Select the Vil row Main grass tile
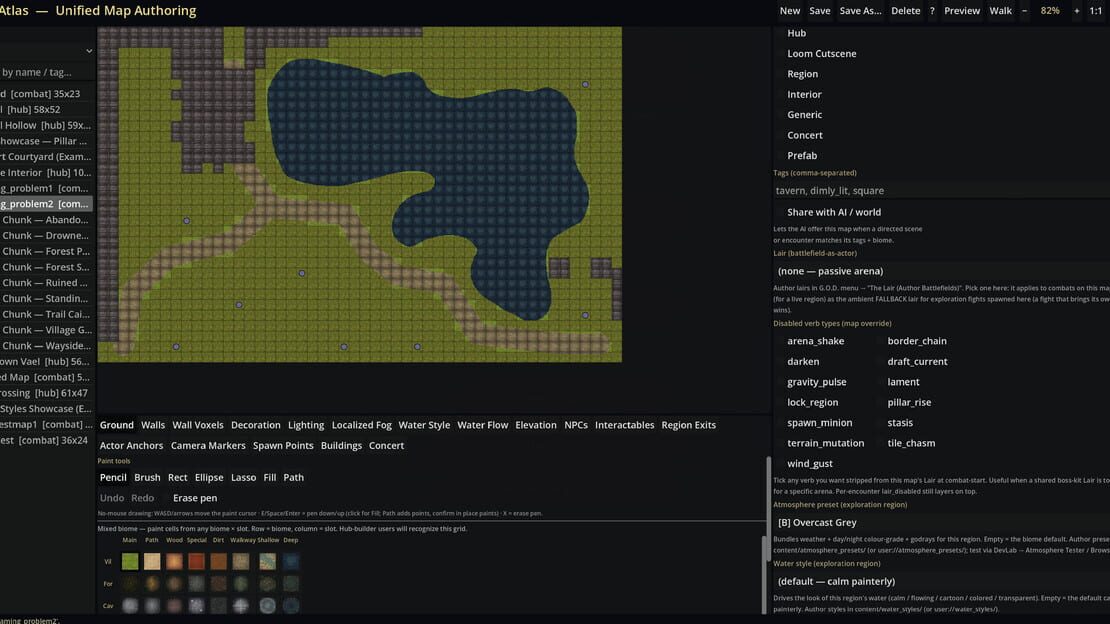The height and width of the screenshot is (624, 1110). (x=130, y=562)
